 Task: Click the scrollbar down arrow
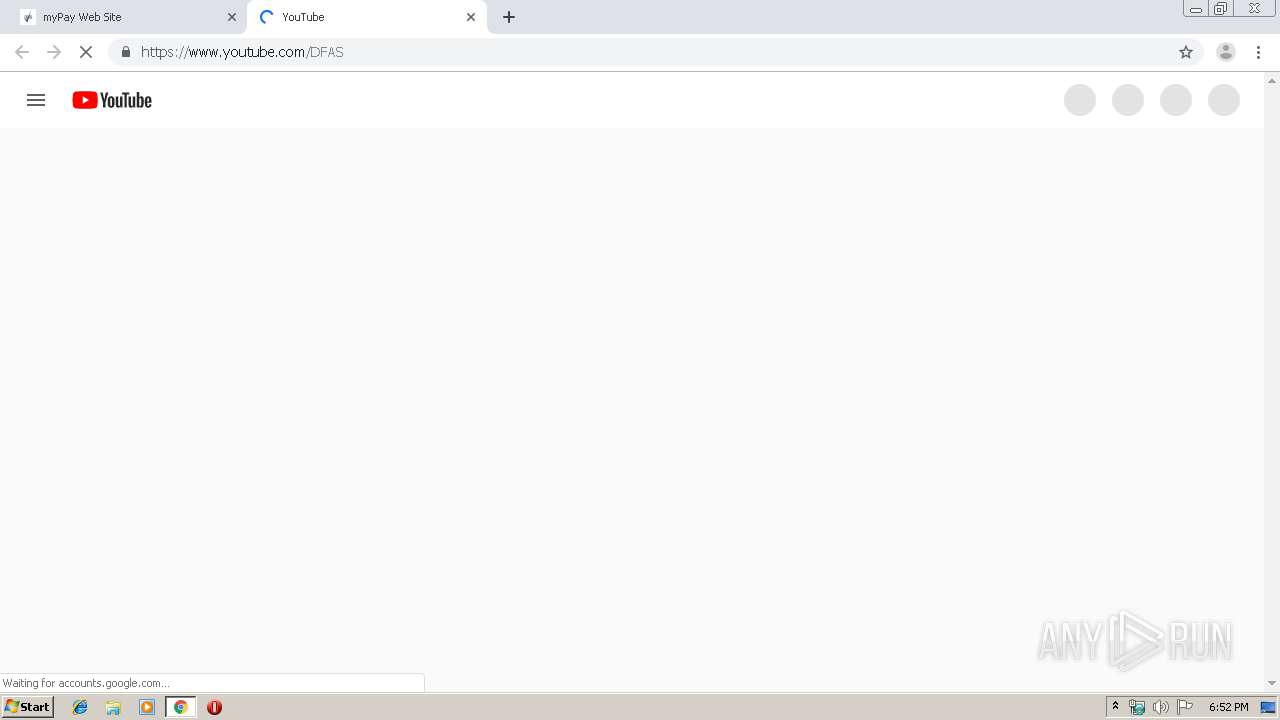[x=1272, y=683]
